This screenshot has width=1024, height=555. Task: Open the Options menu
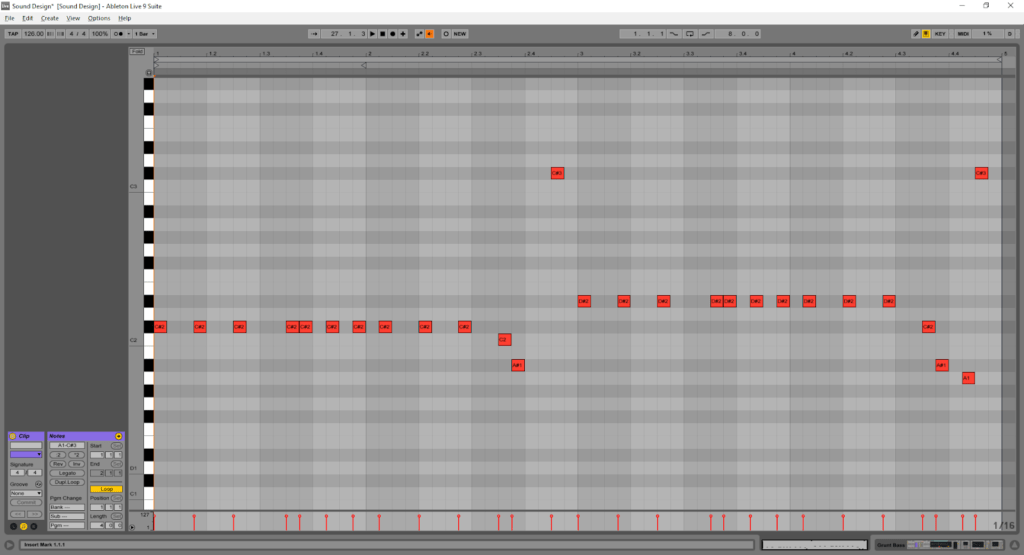(99, 18)
